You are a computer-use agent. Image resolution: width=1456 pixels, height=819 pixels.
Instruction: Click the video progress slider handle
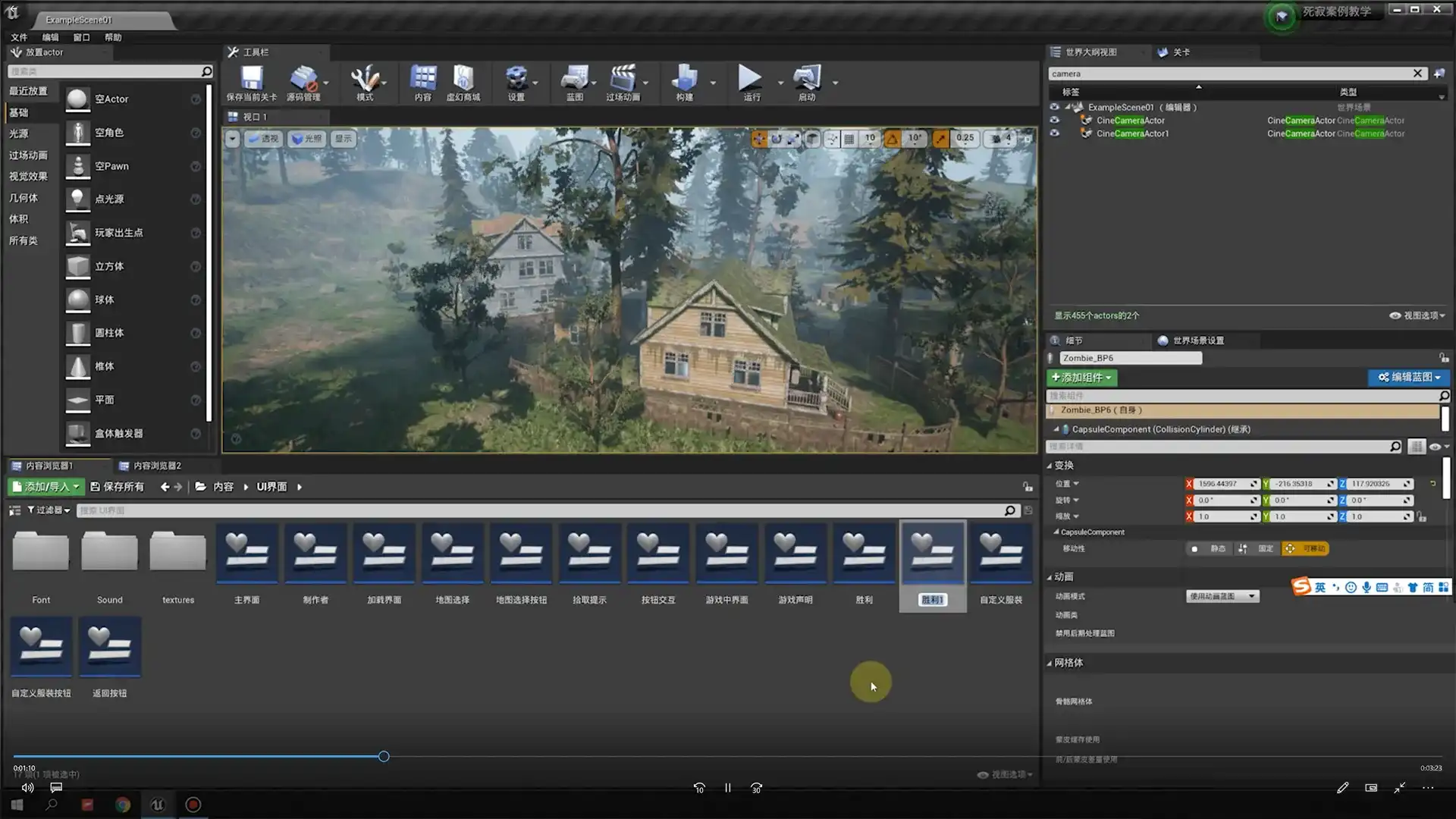click(384, 756)
